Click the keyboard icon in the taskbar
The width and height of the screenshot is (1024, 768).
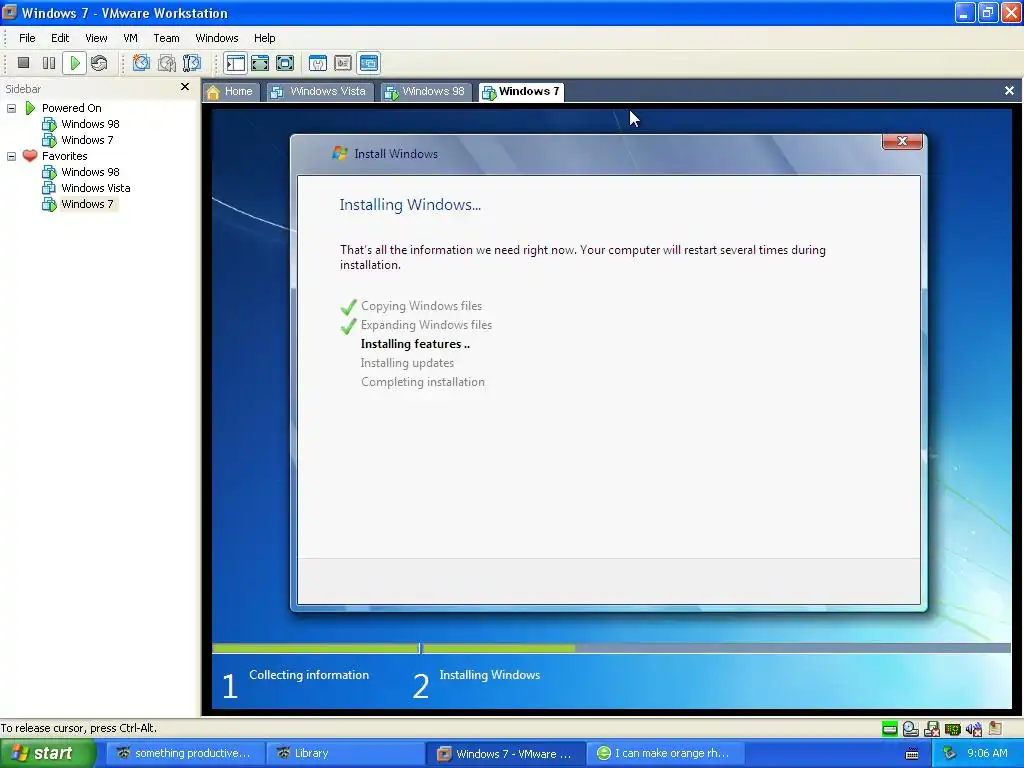pyautogui.click(x=912, y=754)
